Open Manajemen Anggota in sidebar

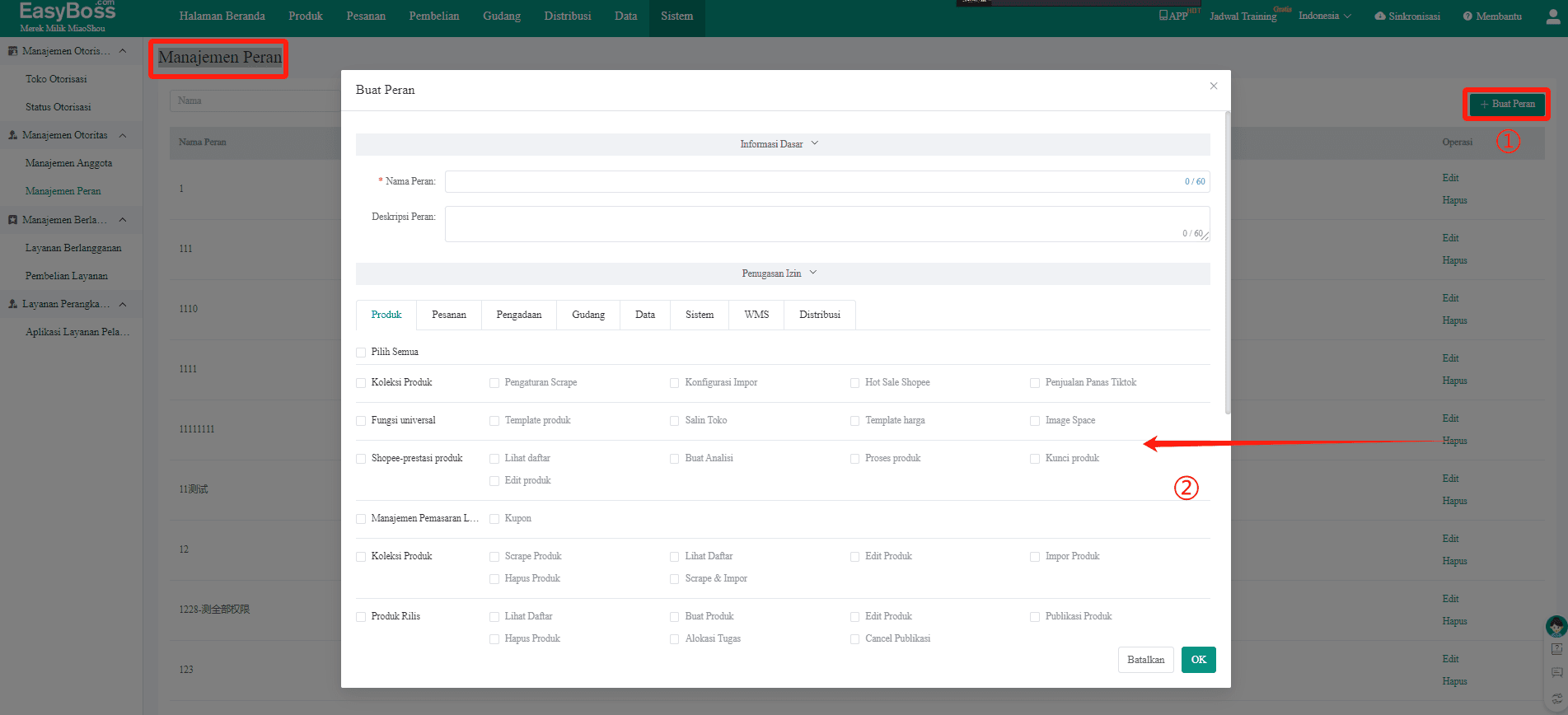[69, 163]
